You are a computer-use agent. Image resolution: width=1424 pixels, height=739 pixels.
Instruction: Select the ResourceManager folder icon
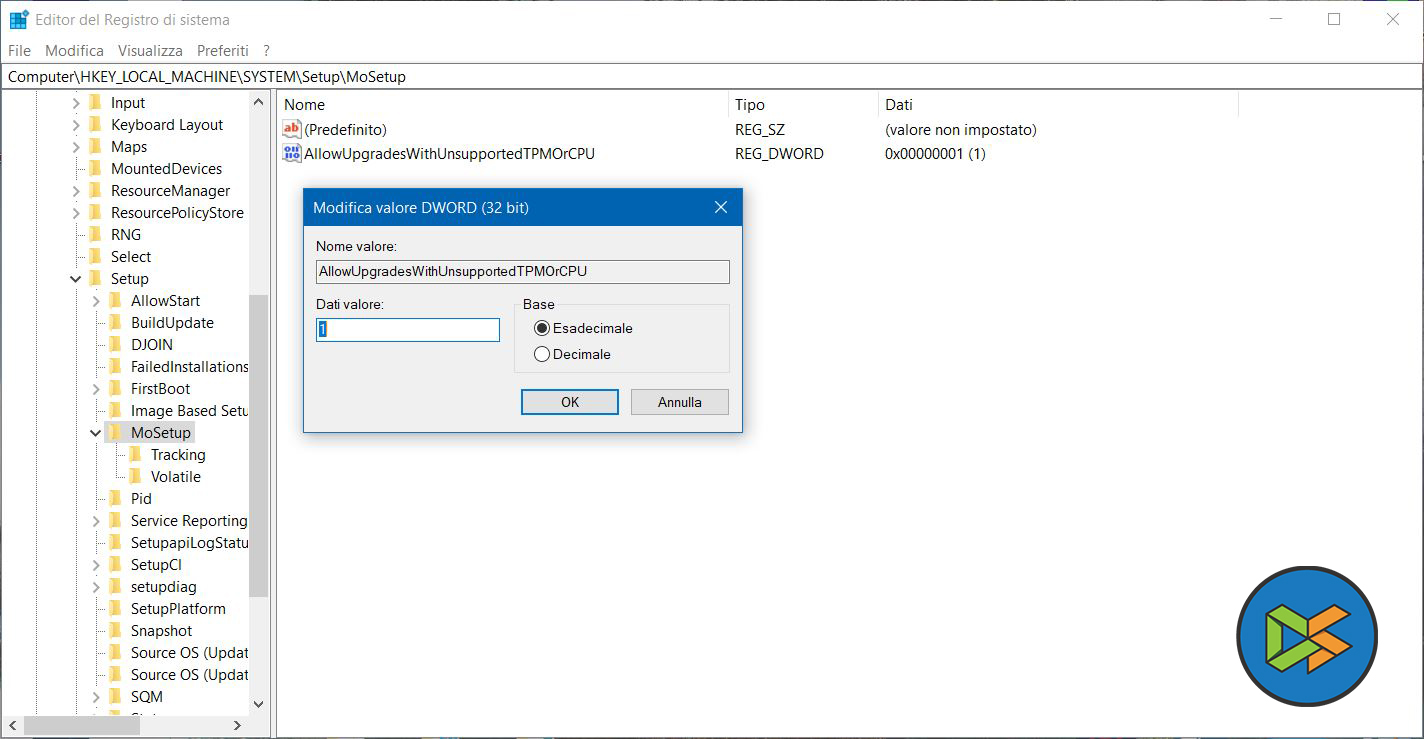click(95, 190)
